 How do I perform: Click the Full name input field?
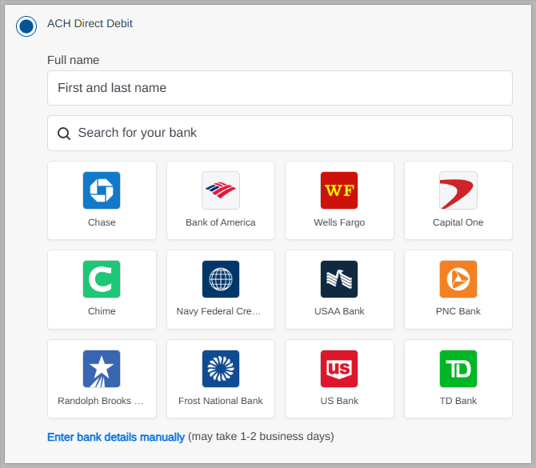(x=280, y=88)
